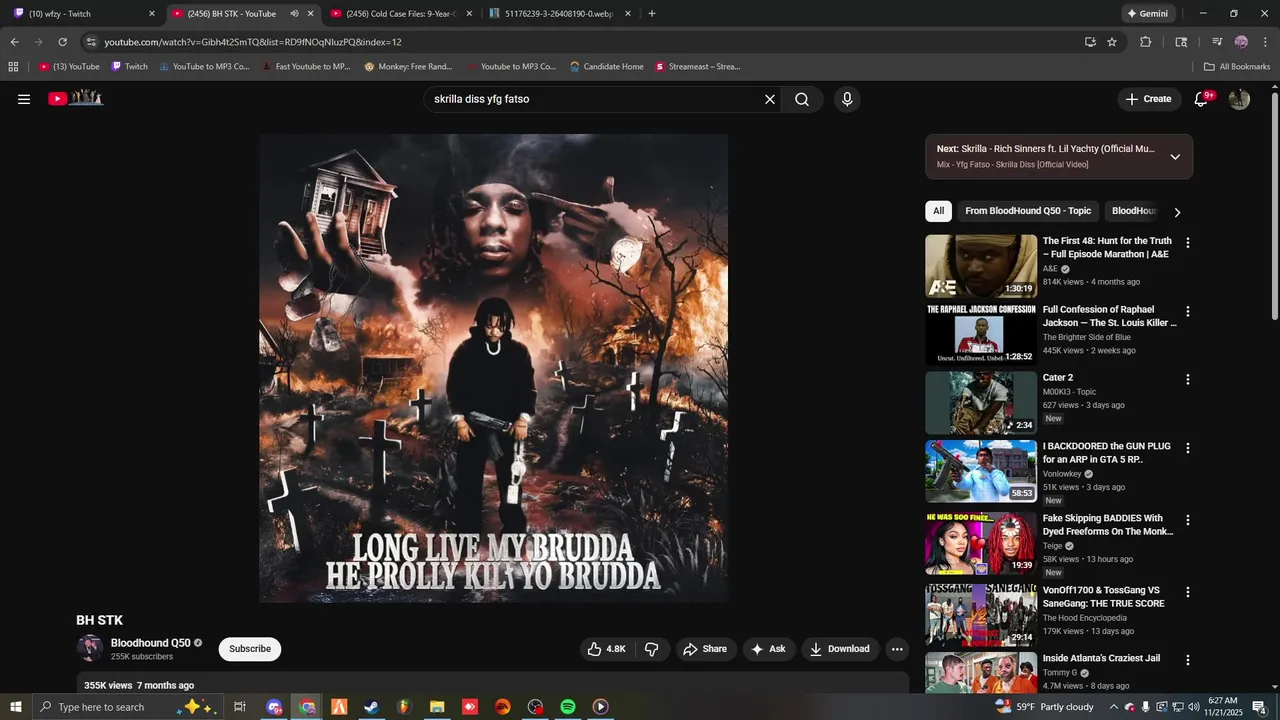Open File Explorer from the taskbar
Viewport: 1280px width, 720px height.
coord(437,707)
